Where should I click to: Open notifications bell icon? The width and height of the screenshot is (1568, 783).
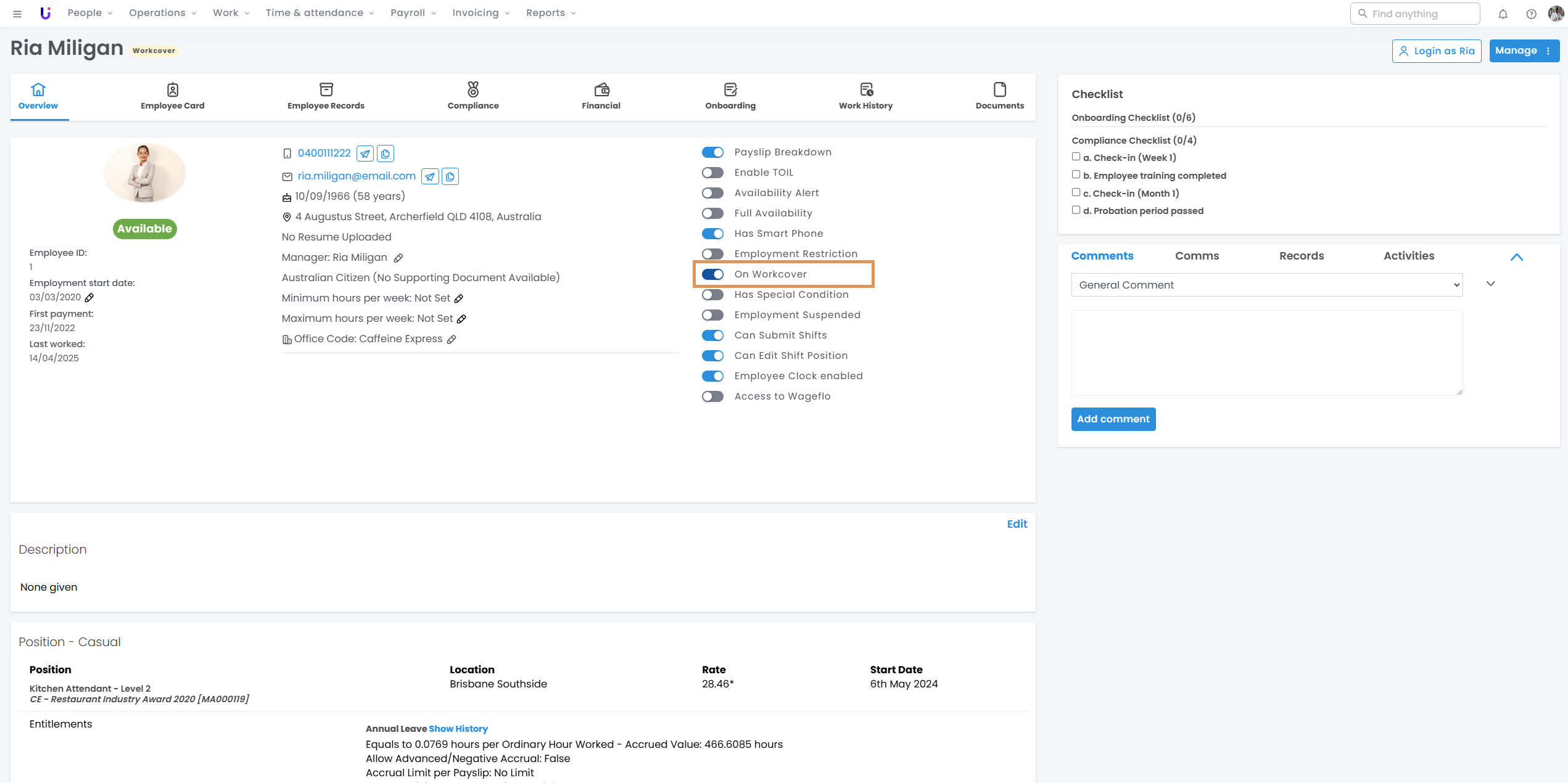[1503, 14]
